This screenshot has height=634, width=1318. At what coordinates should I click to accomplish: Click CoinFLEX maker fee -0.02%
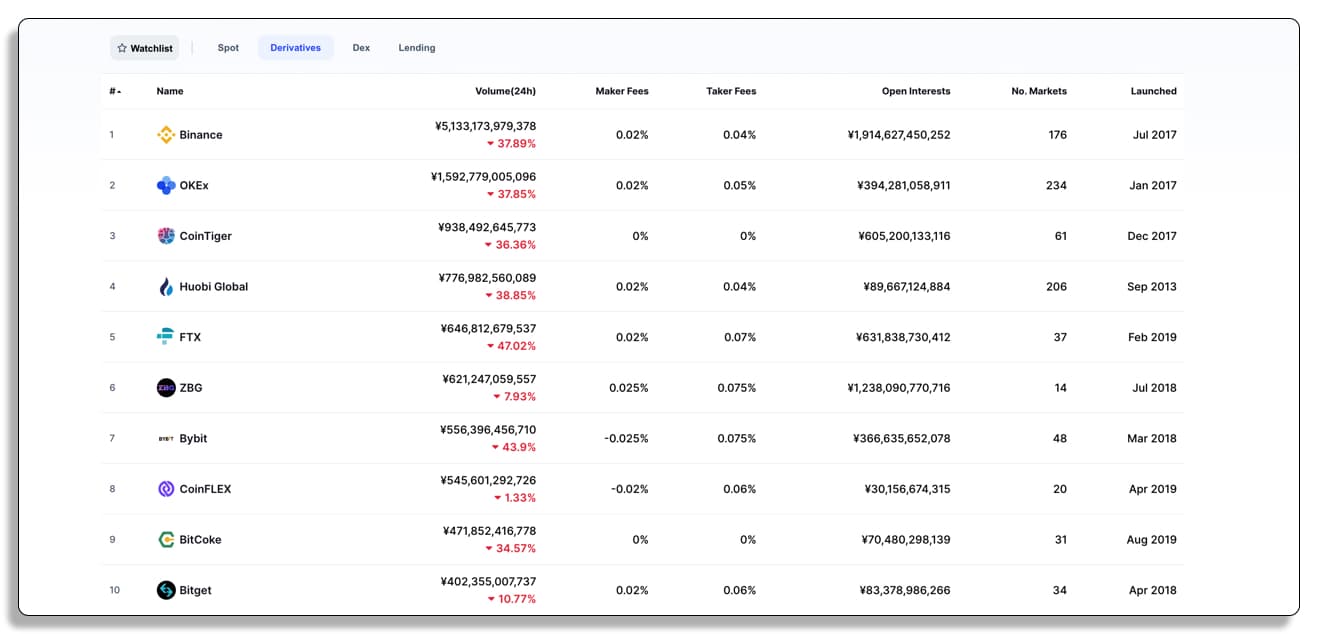[630, 490]
